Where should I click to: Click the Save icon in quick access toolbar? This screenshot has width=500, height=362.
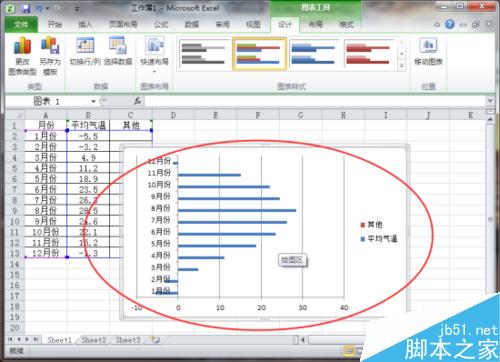tap(26, 8)
